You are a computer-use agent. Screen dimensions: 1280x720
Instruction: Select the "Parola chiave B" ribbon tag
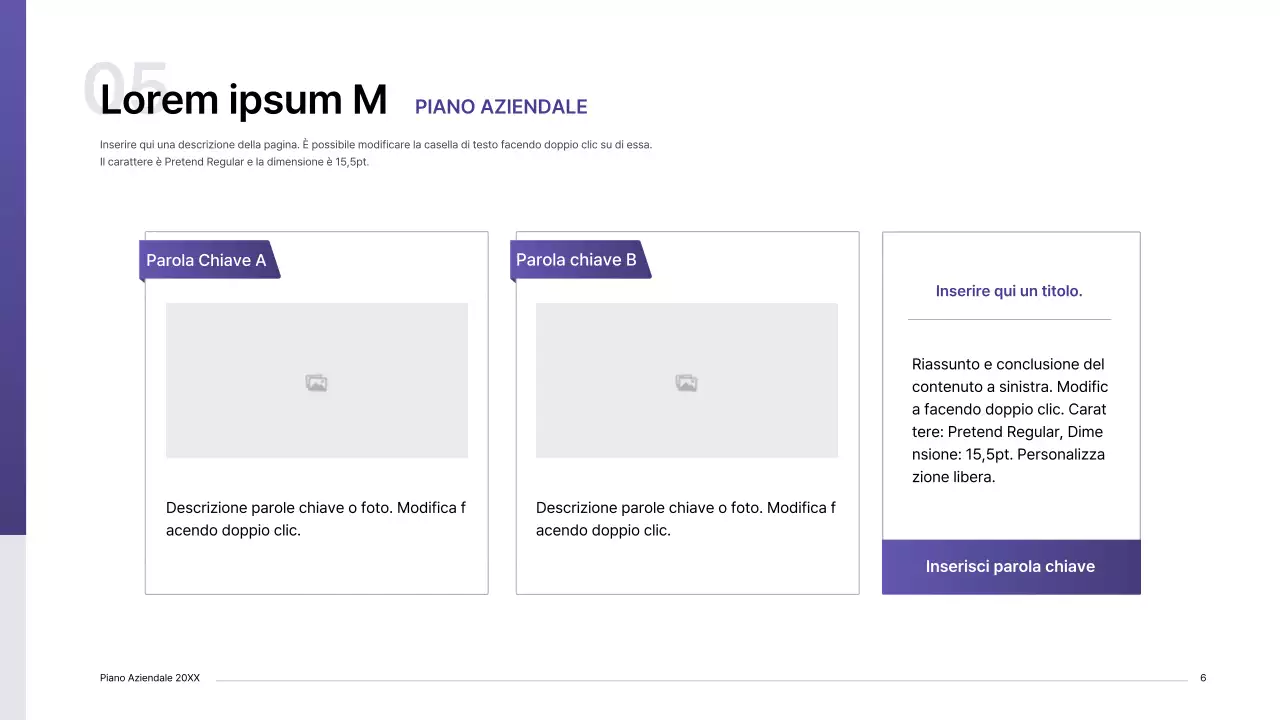[x=577, y=260]
